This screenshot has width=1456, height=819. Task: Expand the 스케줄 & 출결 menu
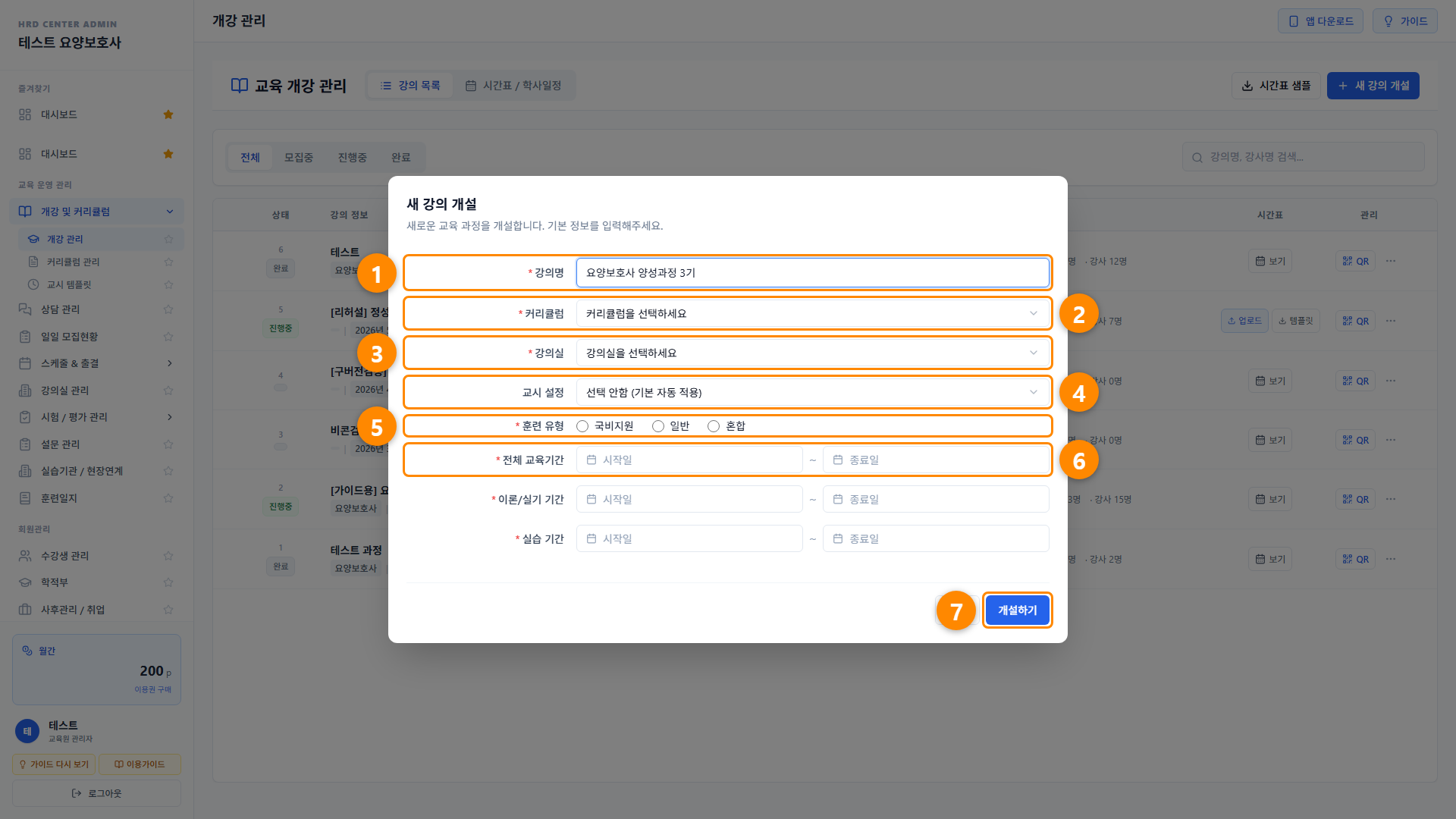tap(96, 363)
